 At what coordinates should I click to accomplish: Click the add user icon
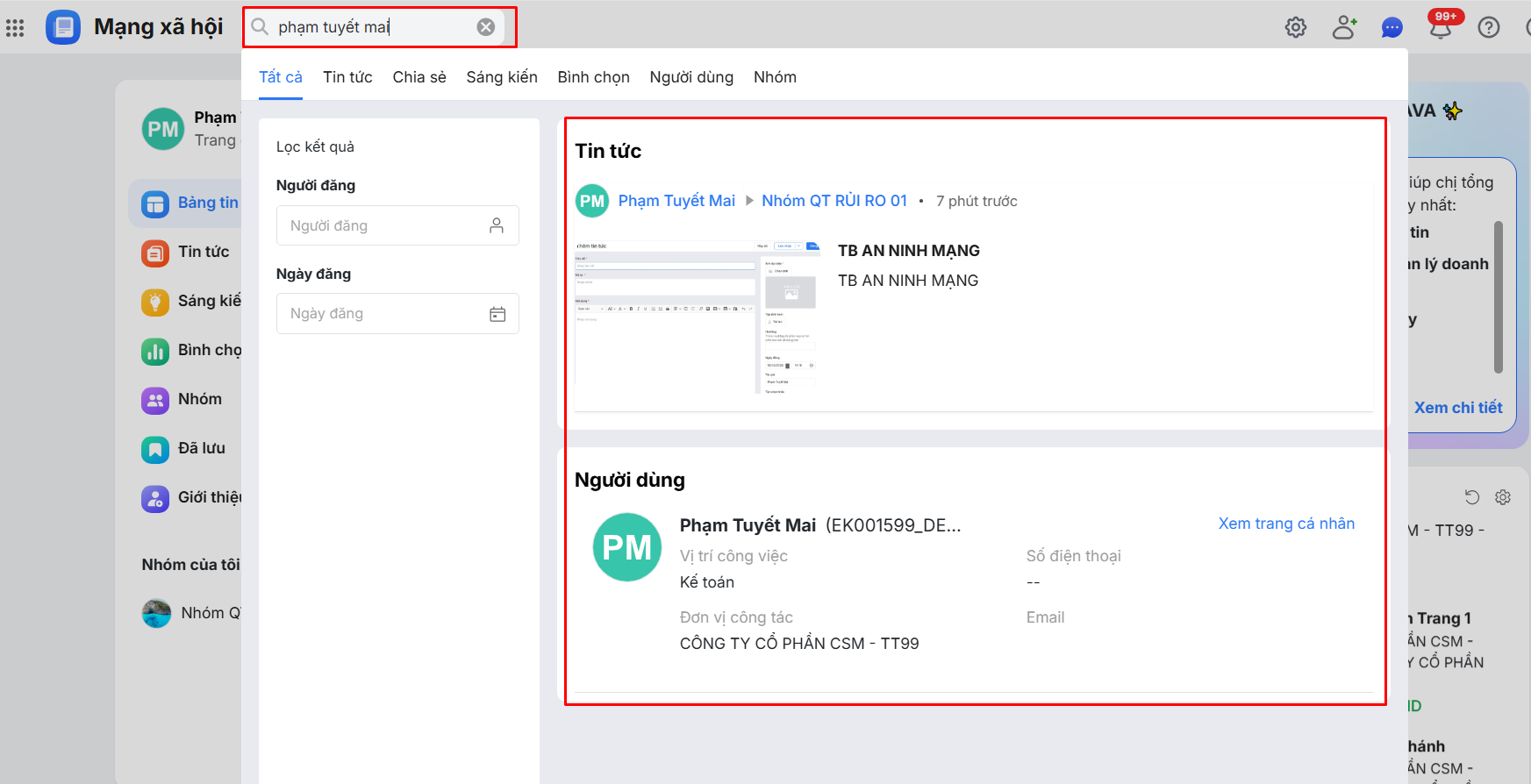1343,28
